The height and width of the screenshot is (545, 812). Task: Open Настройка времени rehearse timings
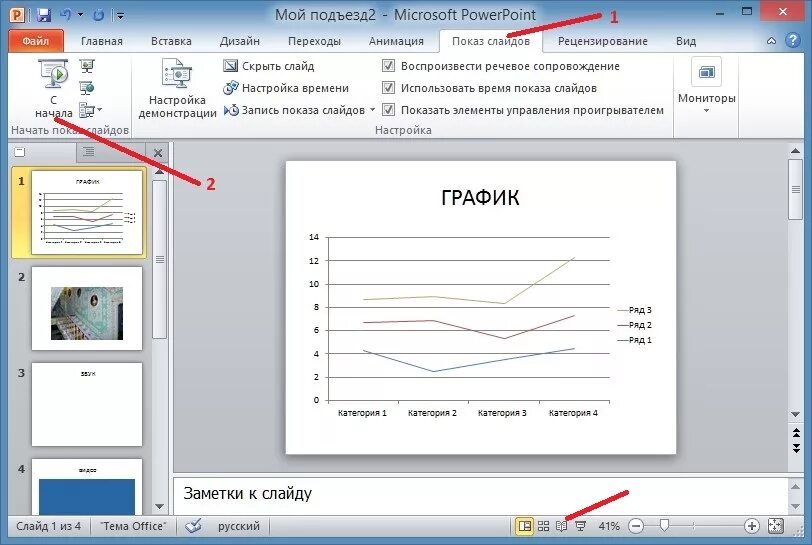pyautogui.click(x=286, y=88)
